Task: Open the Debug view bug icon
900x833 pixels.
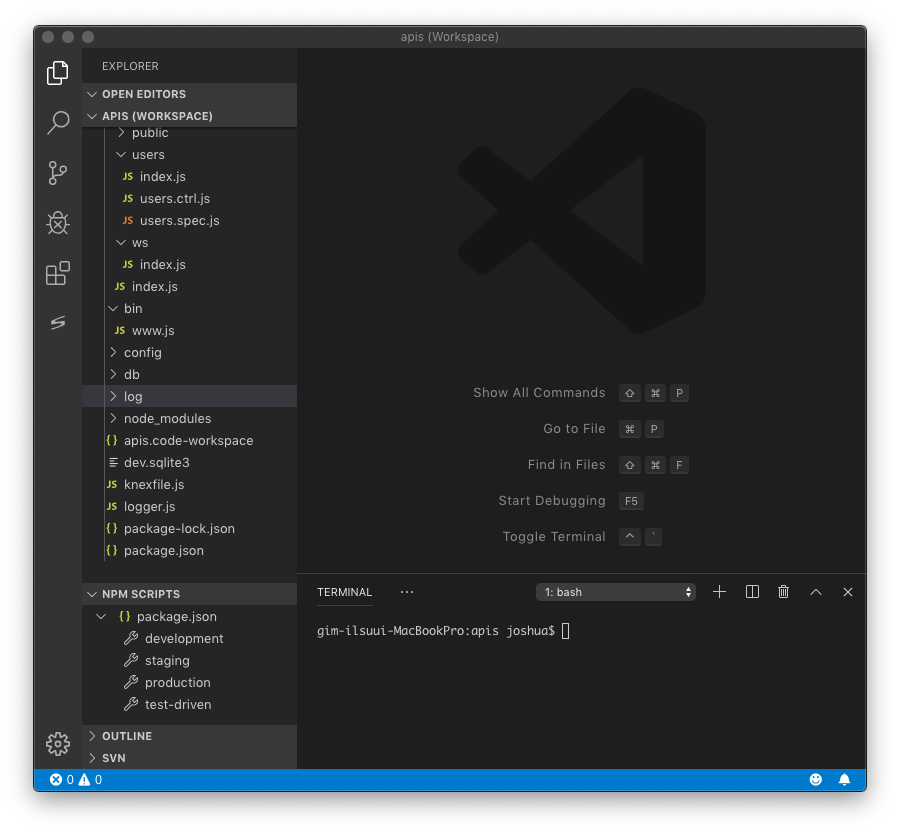Action: point(57,223)
